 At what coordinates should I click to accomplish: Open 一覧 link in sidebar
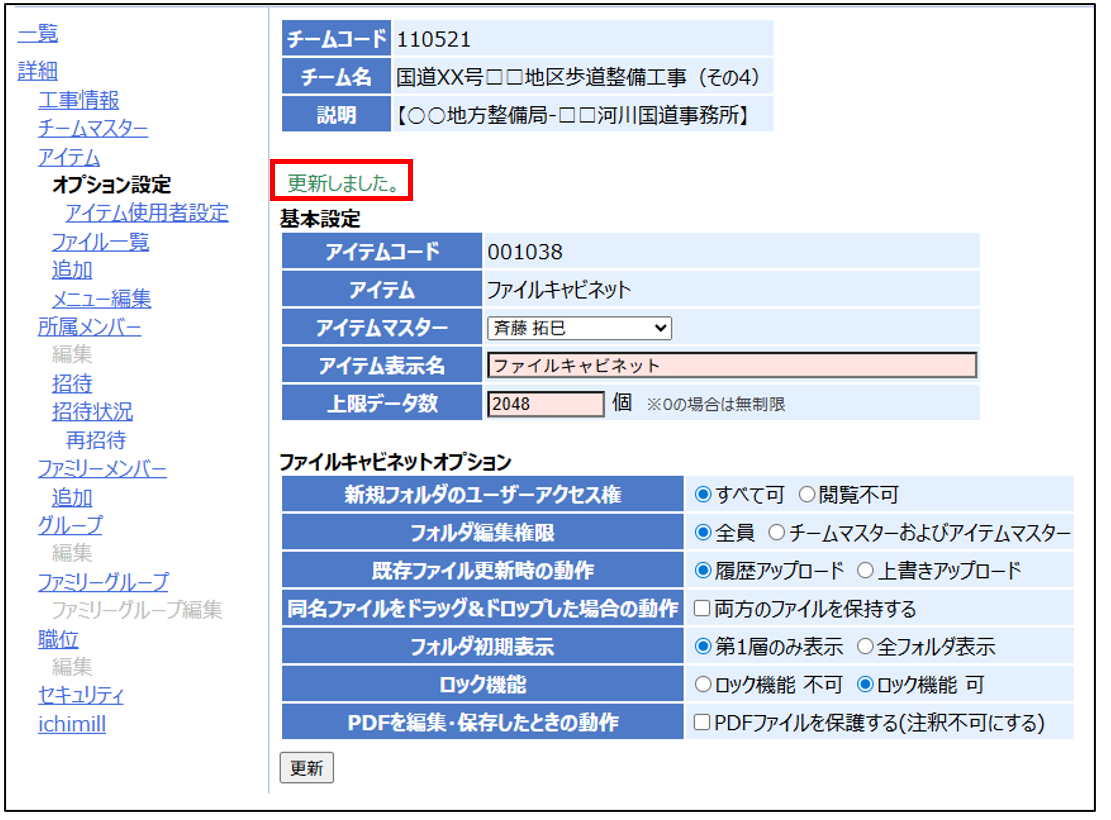click(38, 34)
